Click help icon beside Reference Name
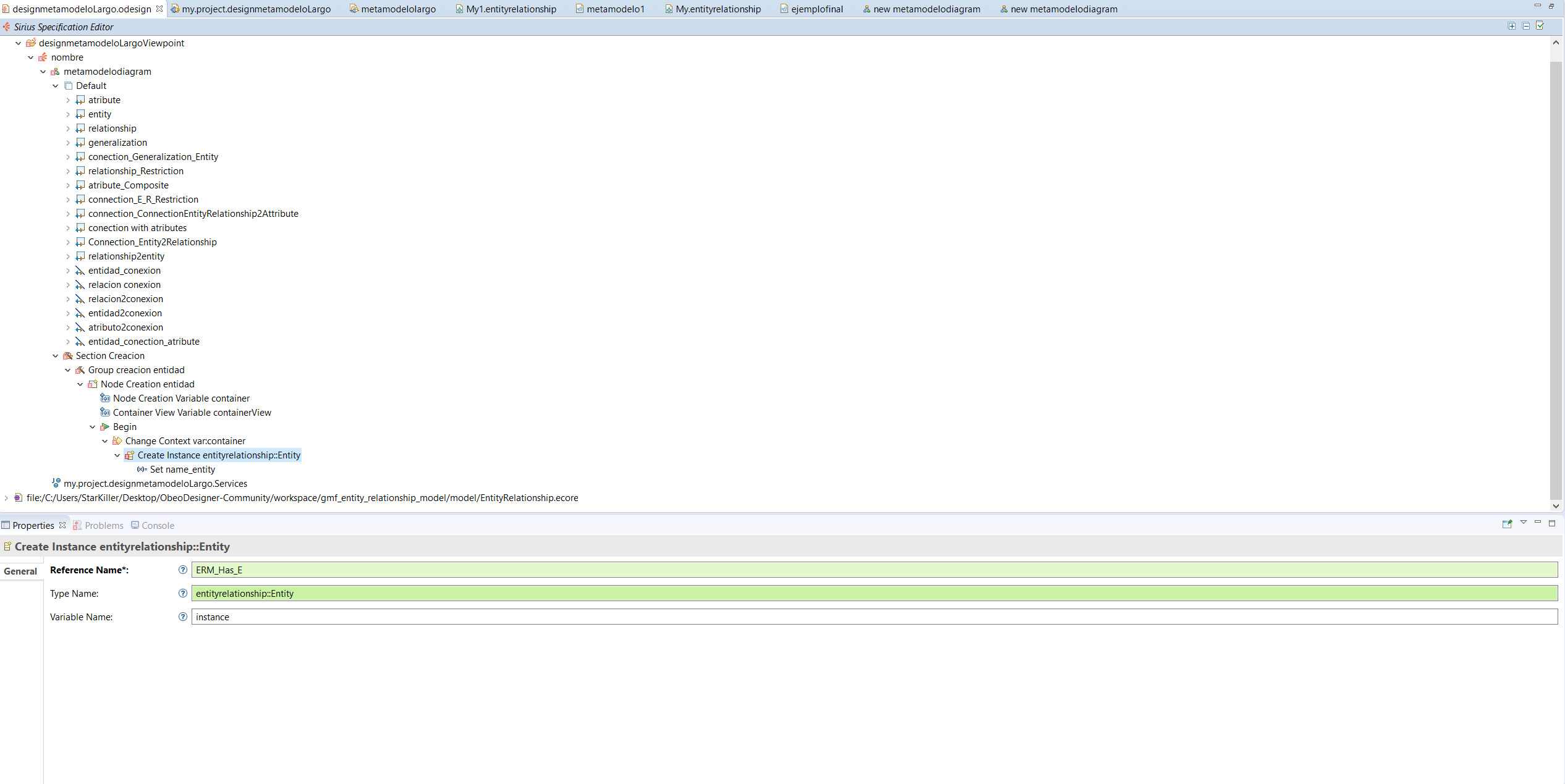Viewport: 1565px width, 784px height. tap(182, 570)
